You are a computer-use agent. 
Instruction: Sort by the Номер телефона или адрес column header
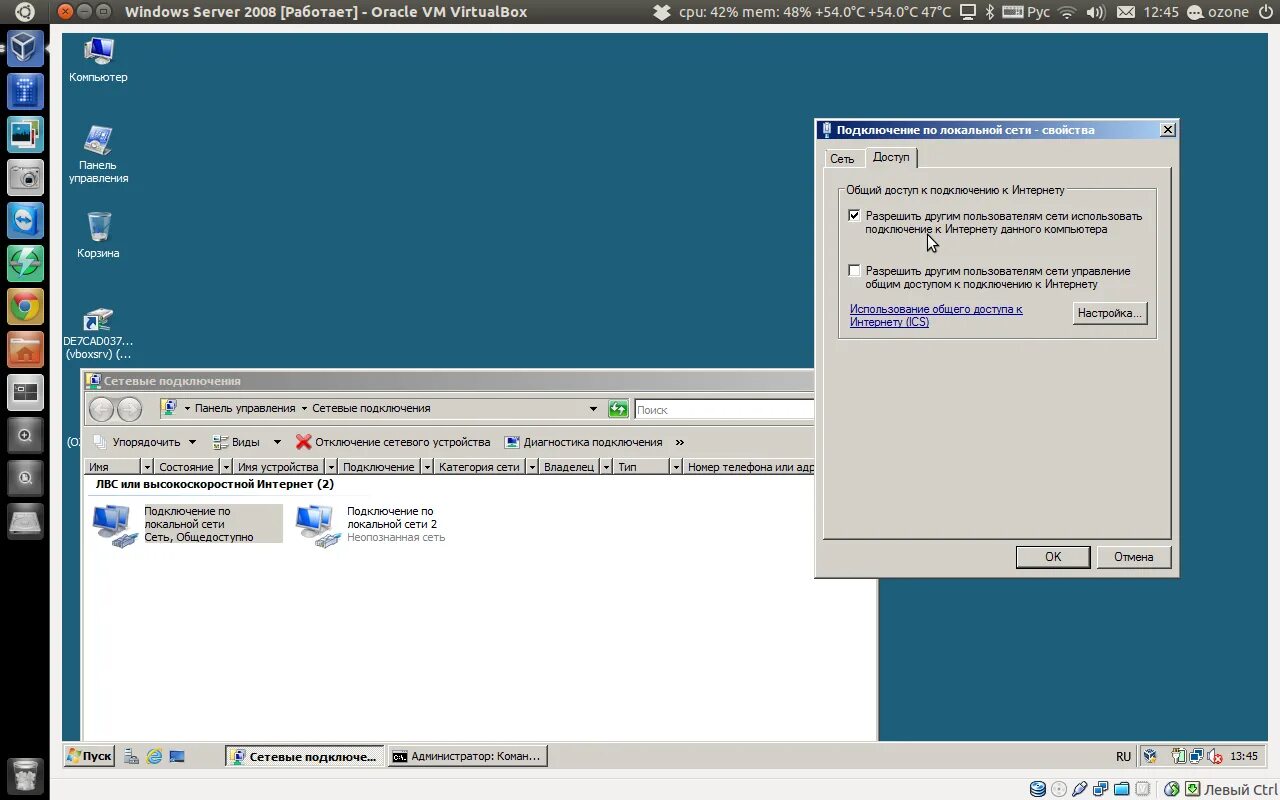[750, 467]
